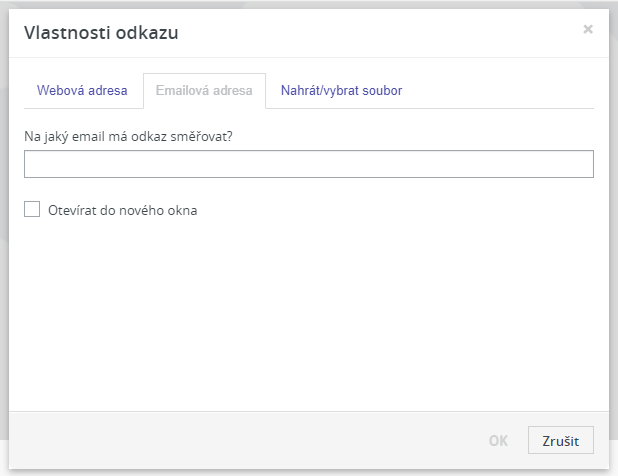Tick the open in new window box
The width and height of the screenshot is (618, 476).
click(x=32, y=209)
